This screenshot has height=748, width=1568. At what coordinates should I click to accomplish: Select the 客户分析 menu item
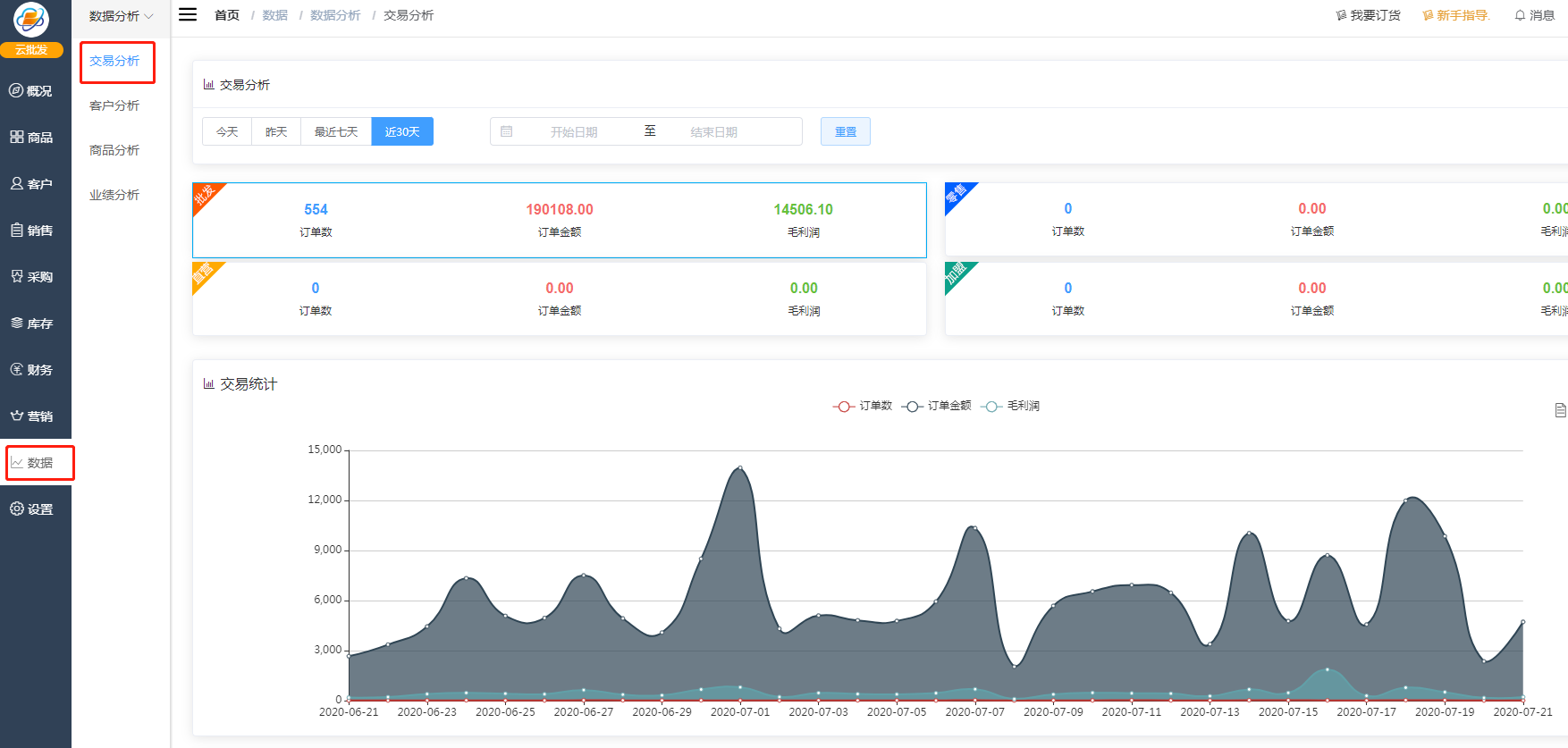click(114, 105)
